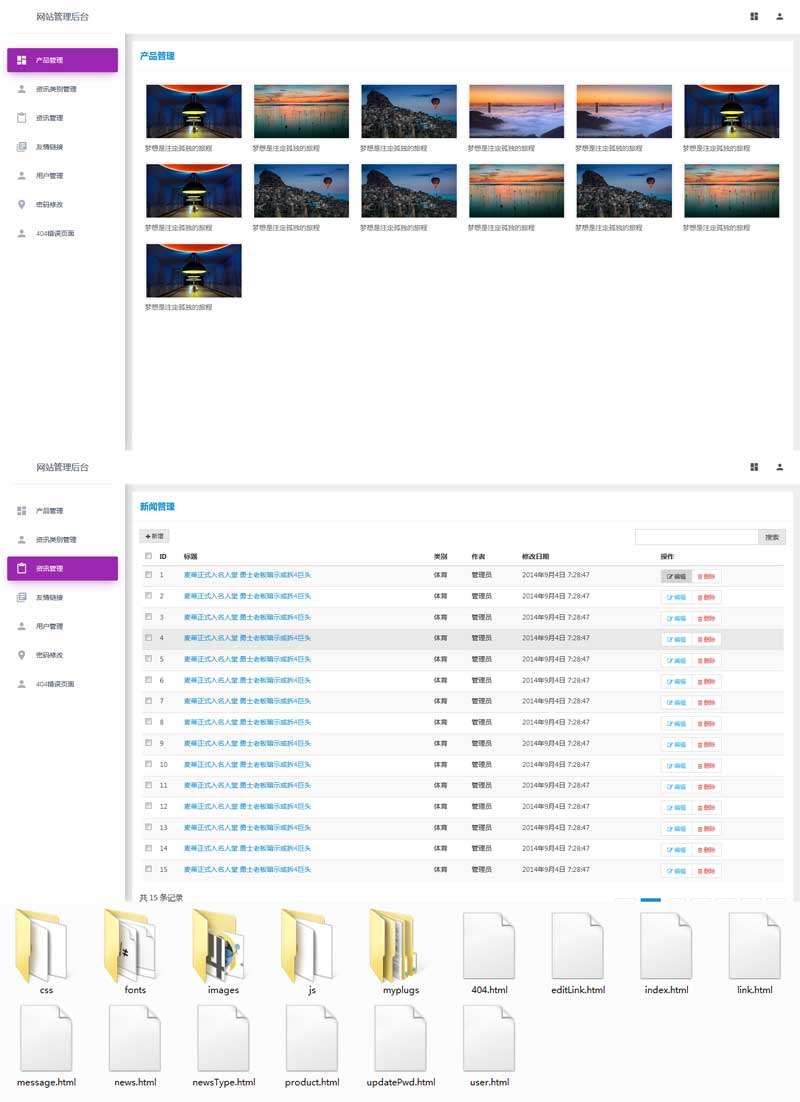Tick the checkbox for news row ID 8
This screenshot has width=800, height=1102.
click(149, 722)
